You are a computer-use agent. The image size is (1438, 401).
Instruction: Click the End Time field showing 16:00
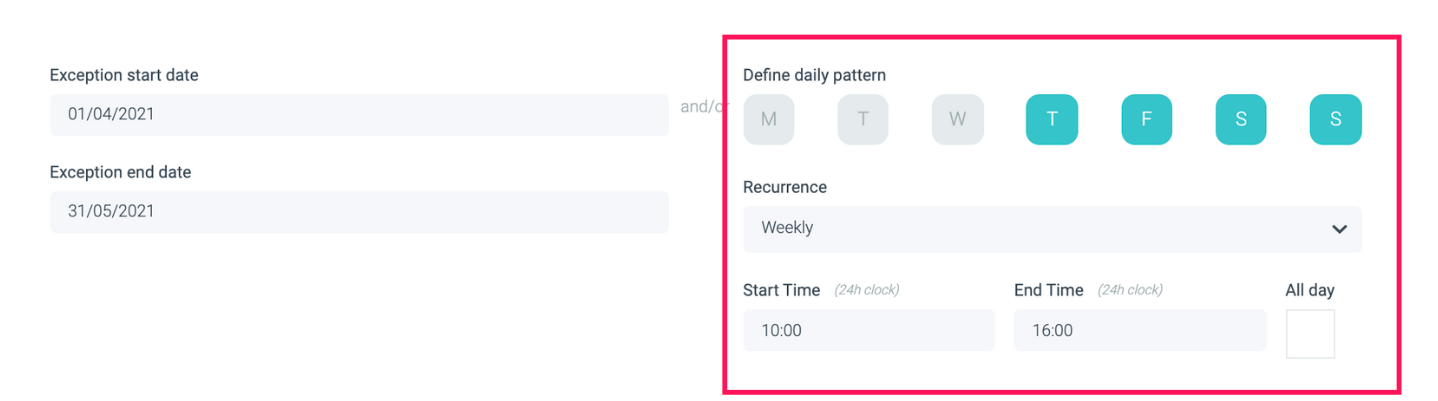(1139, 330)
